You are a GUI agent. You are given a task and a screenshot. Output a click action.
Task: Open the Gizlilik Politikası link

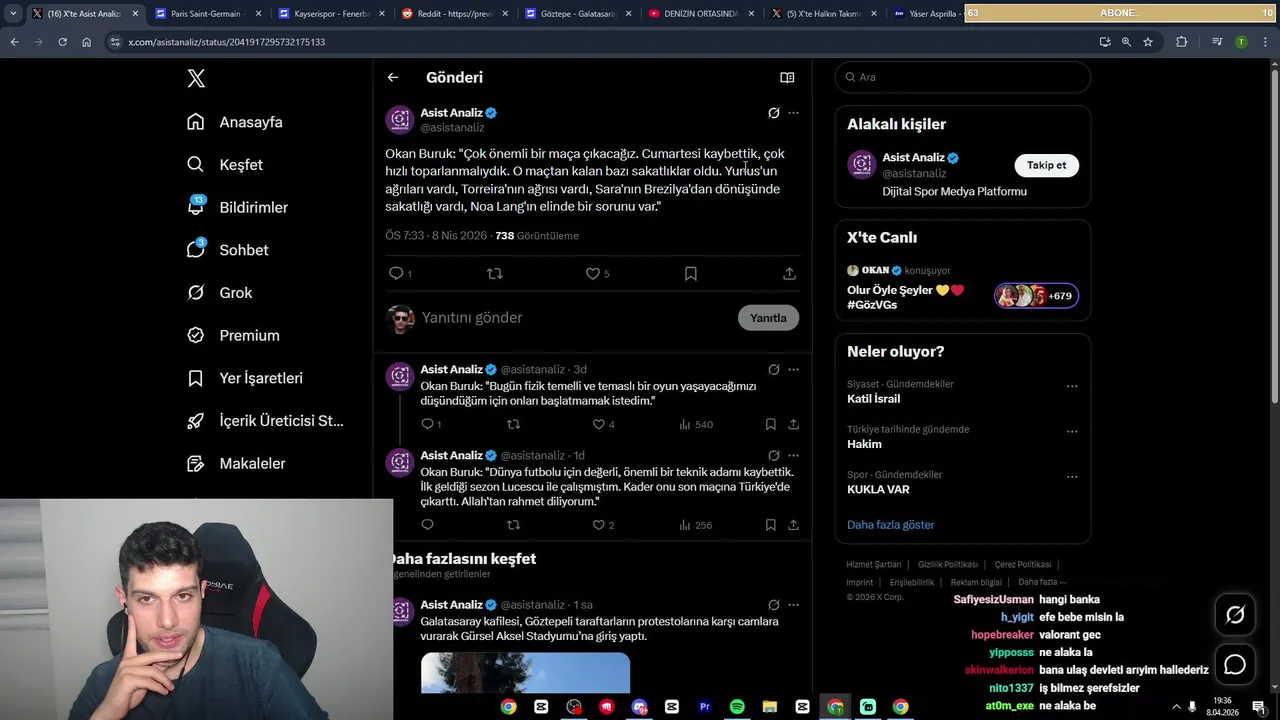click(948, 564)
